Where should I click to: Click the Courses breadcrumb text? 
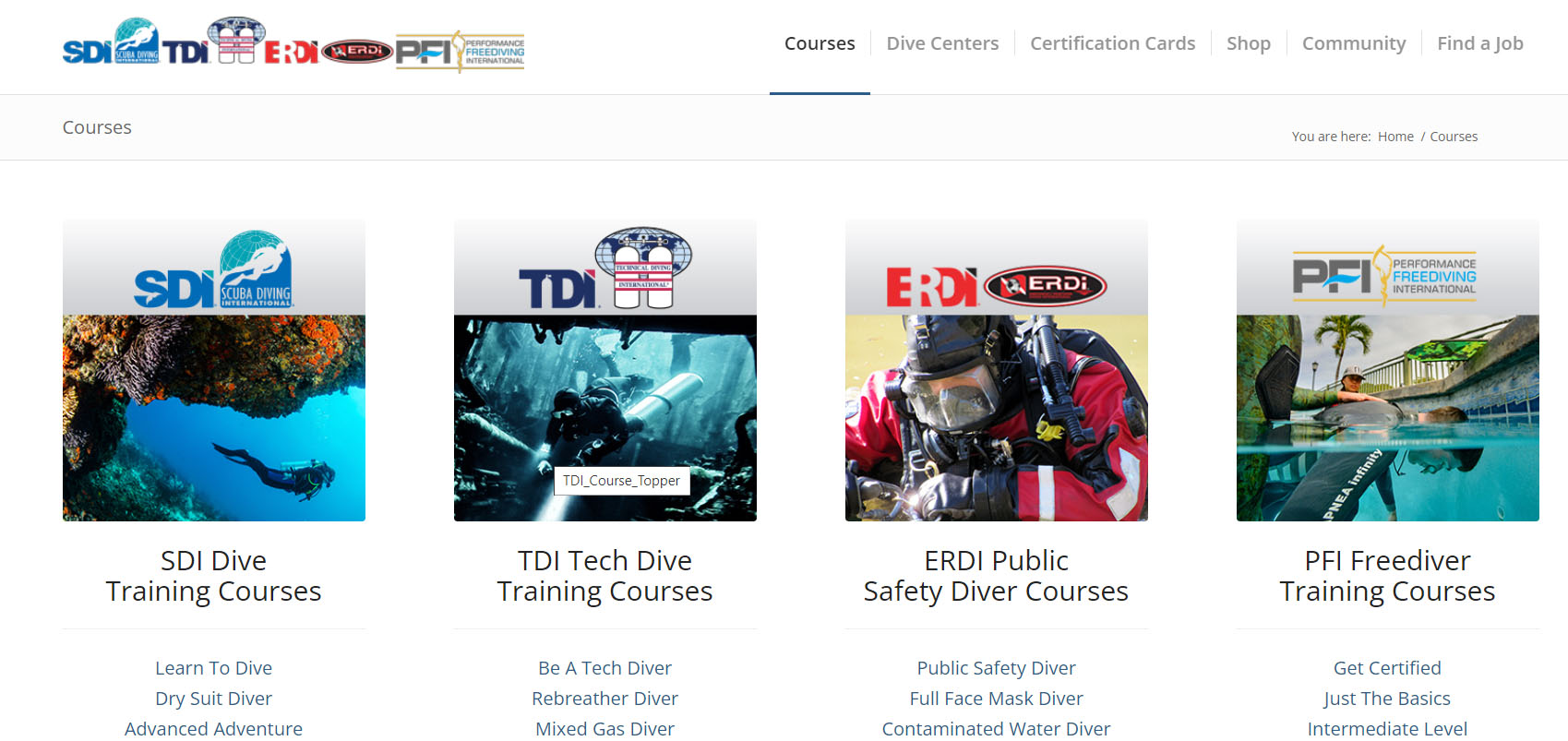click(x=1454, y=137)
